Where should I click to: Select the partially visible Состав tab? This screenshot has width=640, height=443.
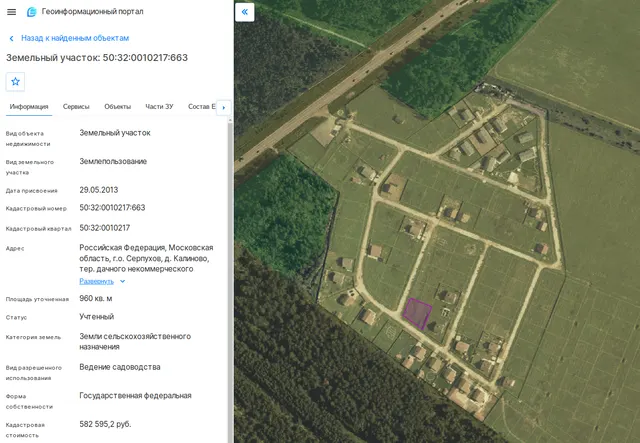(x=202, y=107)
